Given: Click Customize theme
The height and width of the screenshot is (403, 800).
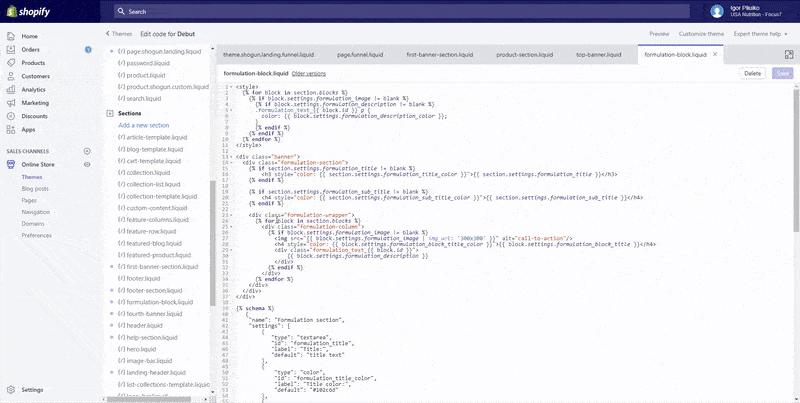Looking at the screenshot, I should click(x=701, y=34).
